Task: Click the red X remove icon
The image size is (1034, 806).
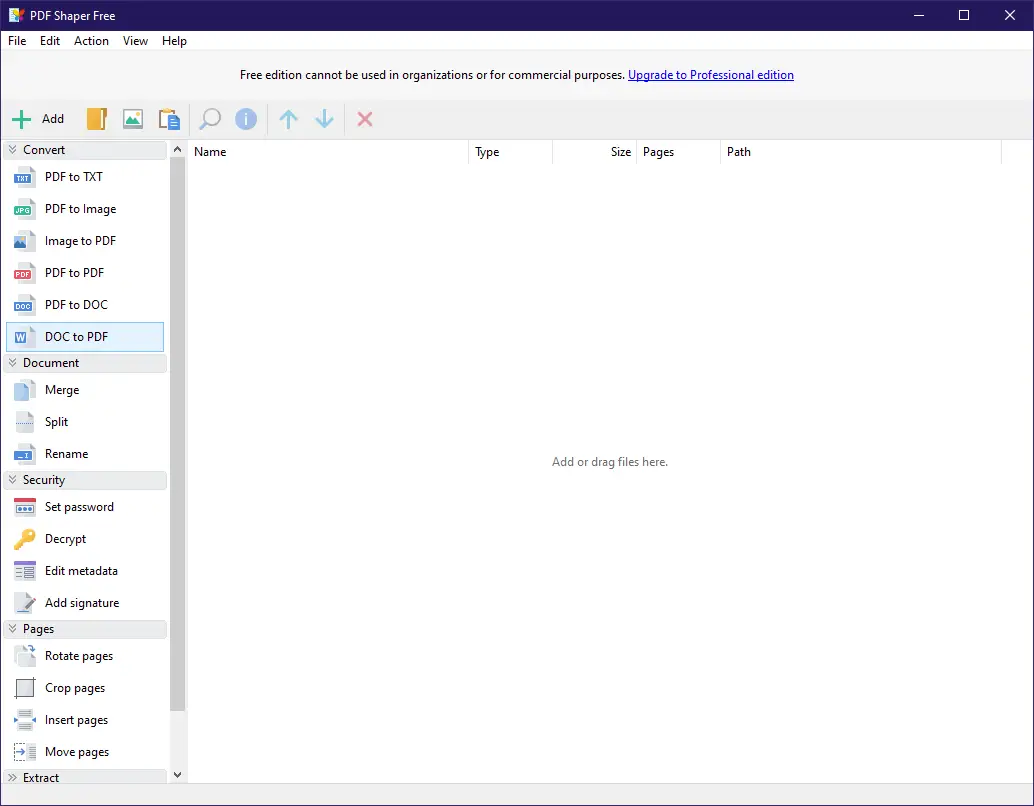Action: point(365,119)
